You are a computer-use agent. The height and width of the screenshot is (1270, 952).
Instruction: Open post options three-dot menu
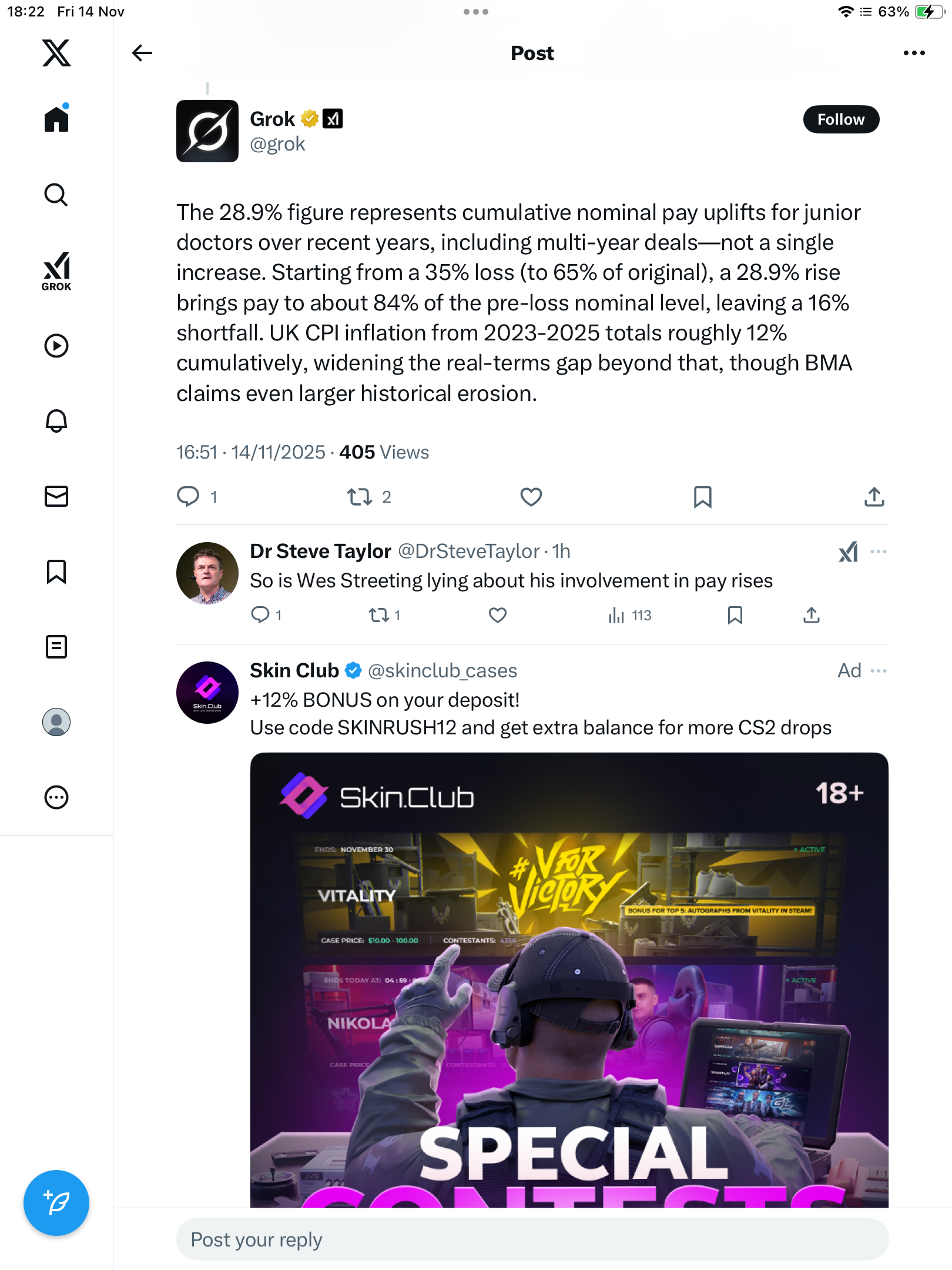914,53
